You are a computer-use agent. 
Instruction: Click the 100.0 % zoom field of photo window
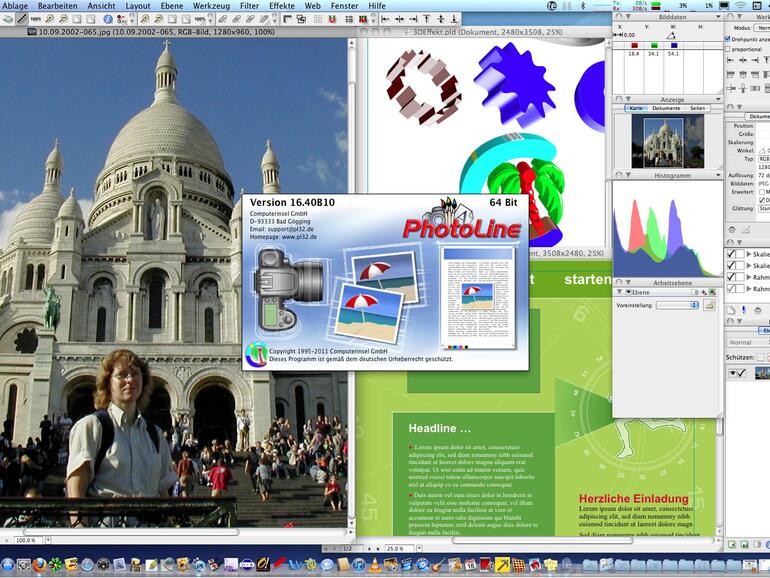[28, 540]
